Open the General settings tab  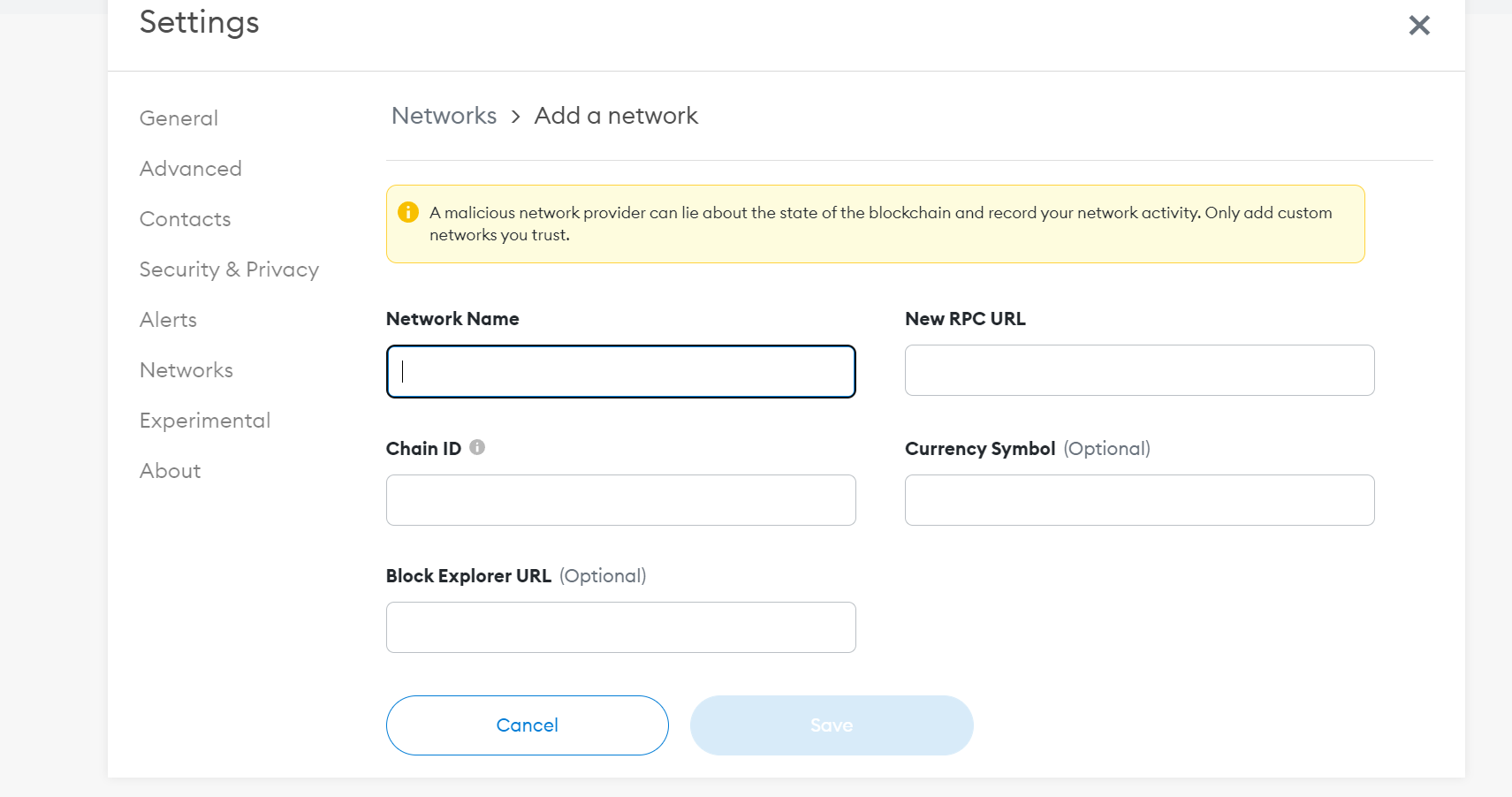point(179,118)
